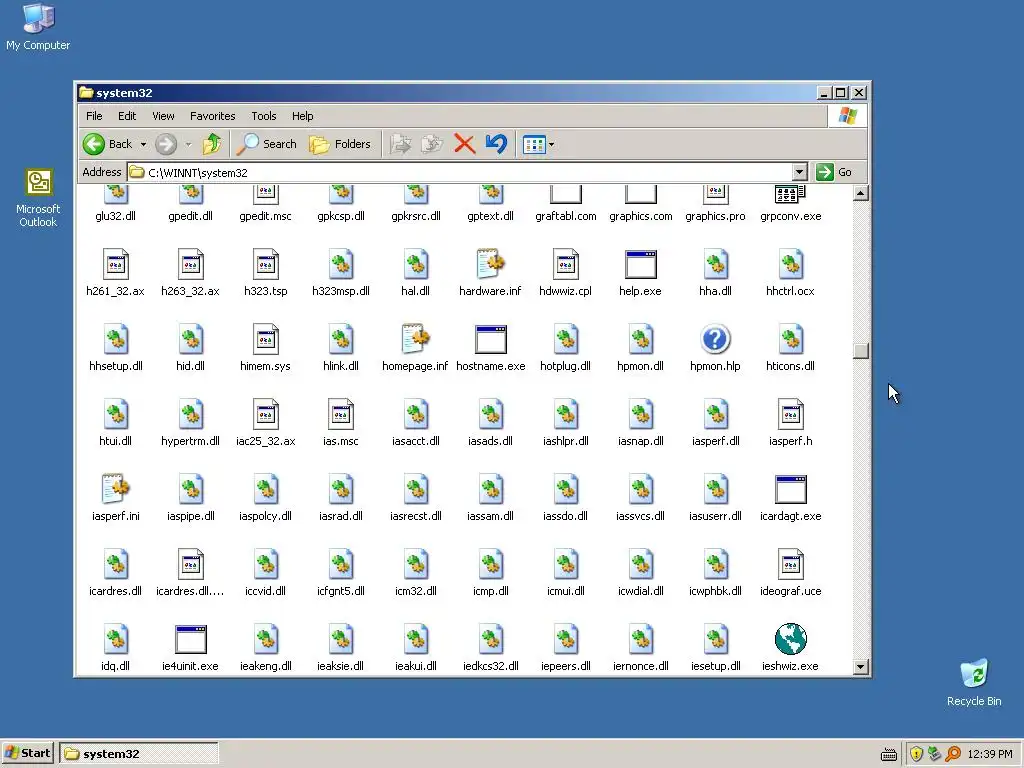The image size is (1024, 768).
Task: Select the iasperf.ini file icon
Action: click(x=116, y=489)
